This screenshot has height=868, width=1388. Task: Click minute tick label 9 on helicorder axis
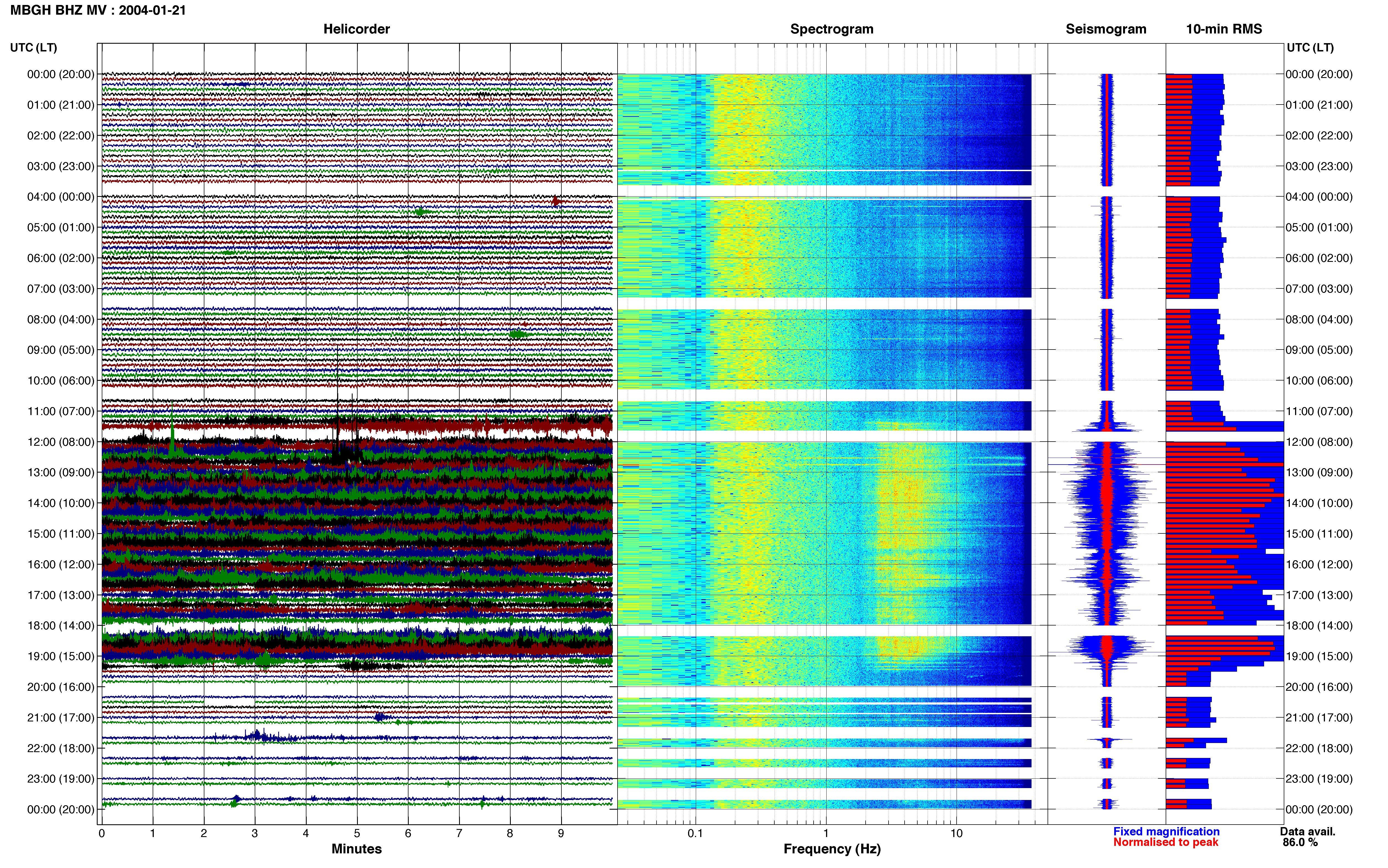tap(561, 833)
